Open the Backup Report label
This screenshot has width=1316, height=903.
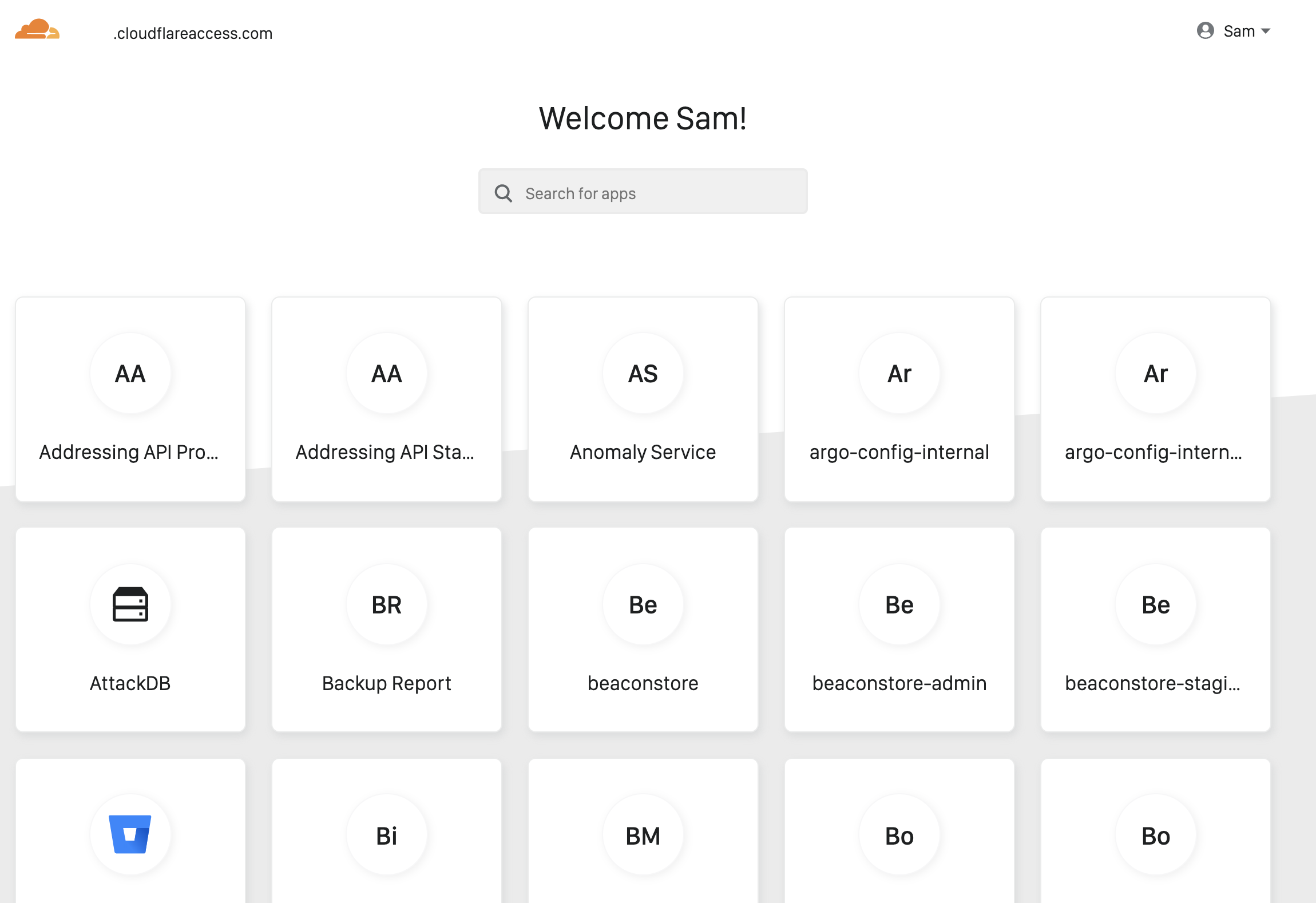click(x=387, y=683)
